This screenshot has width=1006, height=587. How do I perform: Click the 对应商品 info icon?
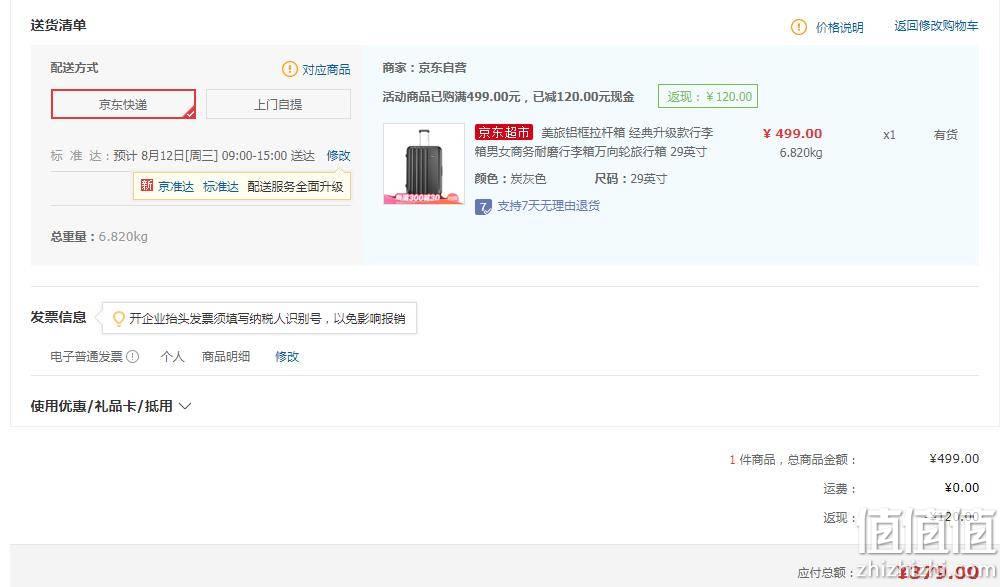290,69
